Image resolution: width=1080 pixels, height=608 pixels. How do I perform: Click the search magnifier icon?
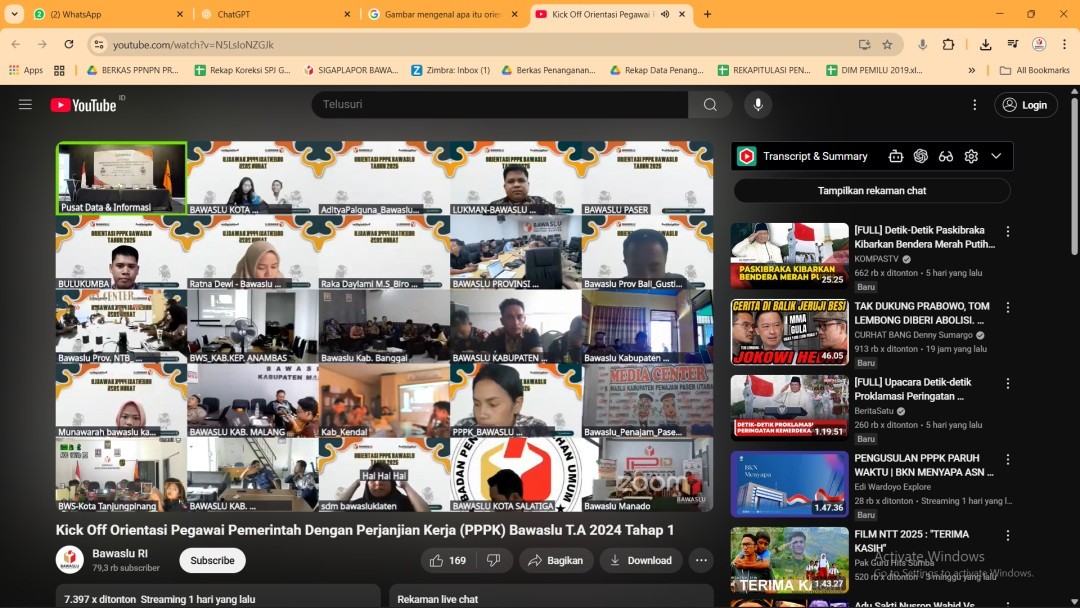pos(709,104)
